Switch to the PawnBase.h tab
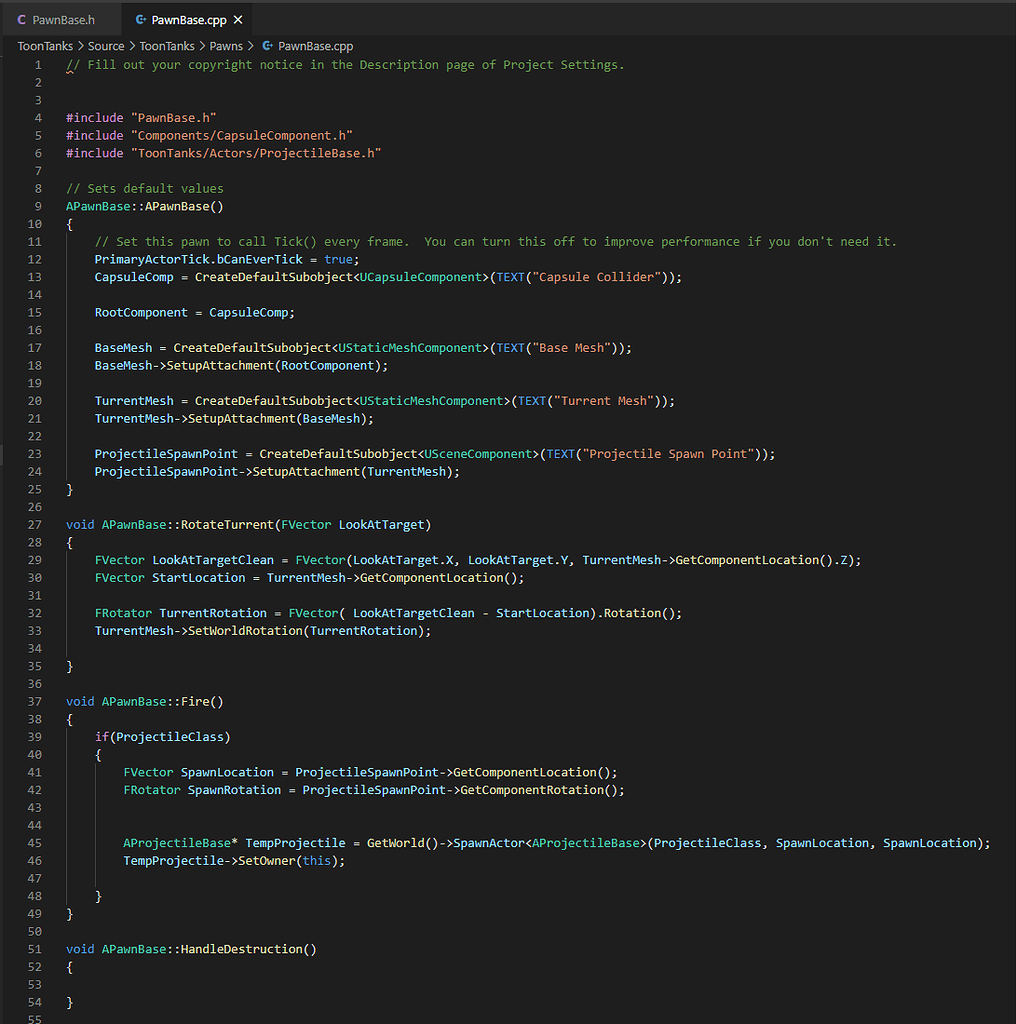The image size is (1016, 1024). 63,20
